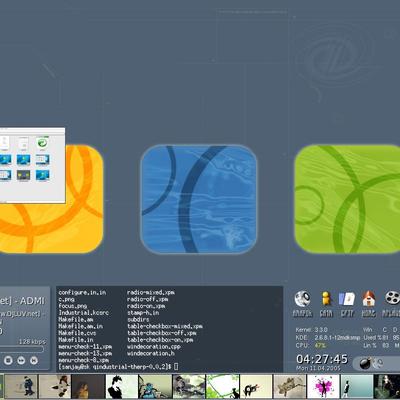Click radio-on.xpm in the terminal

146,306
